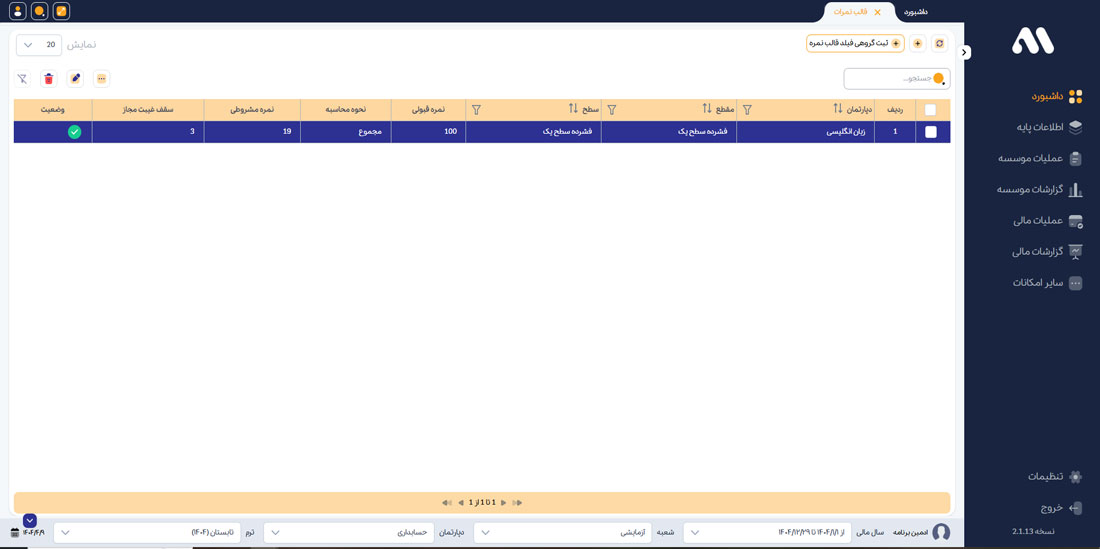Click the red trash delete icon
1100x549 pixels.
[49, 79]
